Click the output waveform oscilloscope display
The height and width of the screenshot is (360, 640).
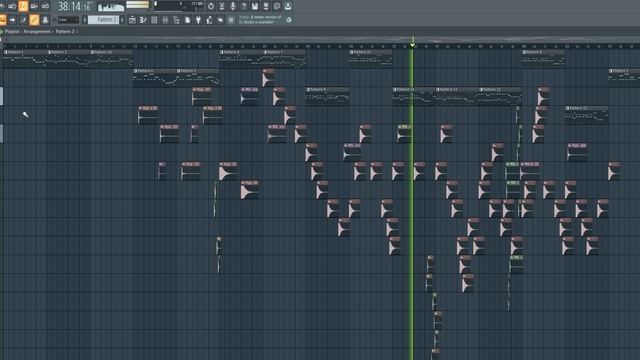tap(111, 7)
